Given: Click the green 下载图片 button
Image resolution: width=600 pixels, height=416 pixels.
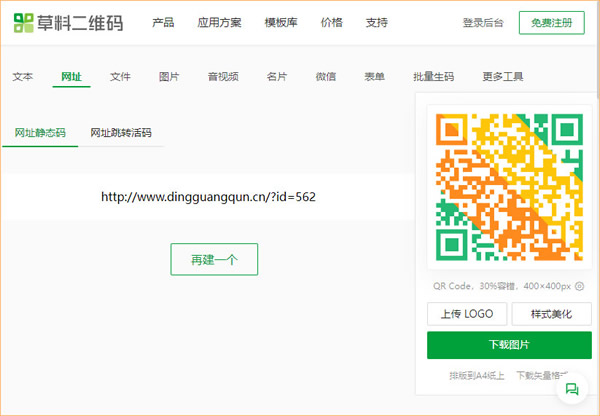Looking at the screenshot, I should (x=509, y=345).
